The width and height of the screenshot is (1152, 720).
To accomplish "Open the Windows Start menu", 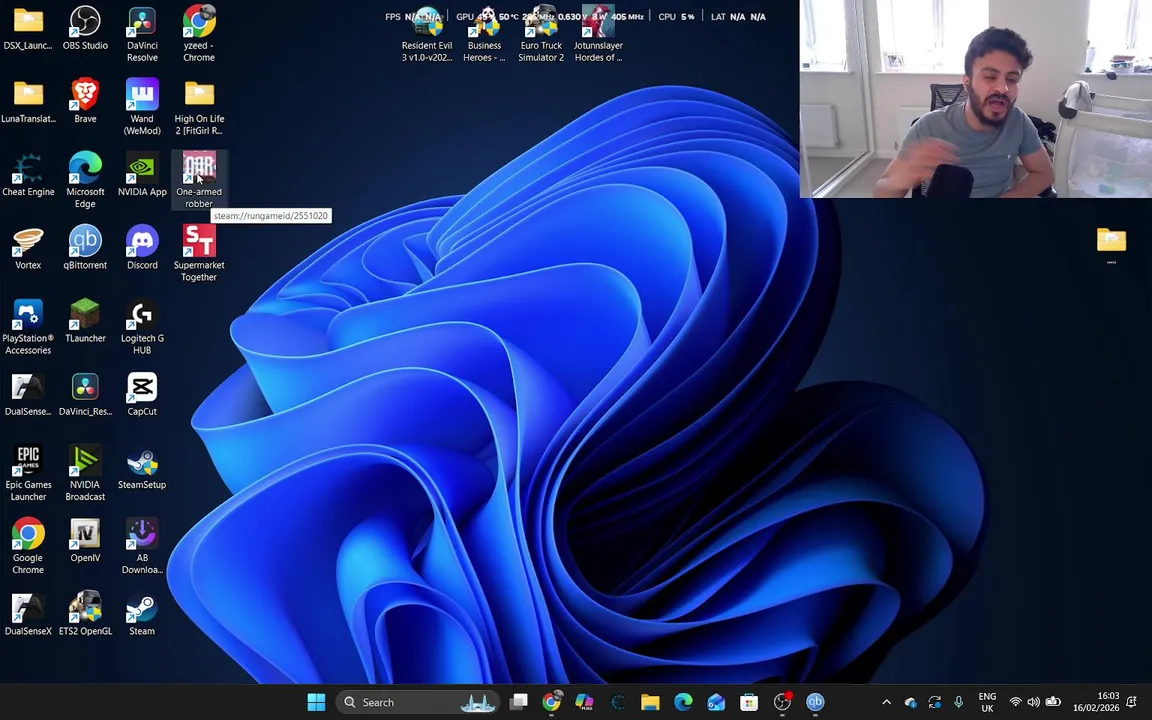I will [x=316, y=702].
